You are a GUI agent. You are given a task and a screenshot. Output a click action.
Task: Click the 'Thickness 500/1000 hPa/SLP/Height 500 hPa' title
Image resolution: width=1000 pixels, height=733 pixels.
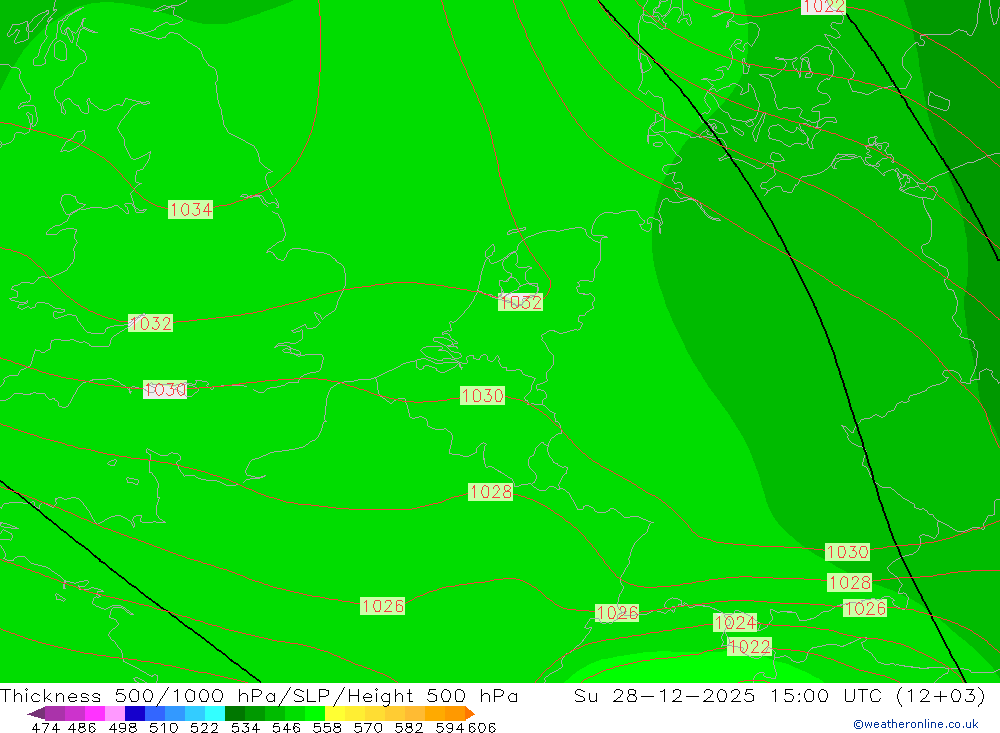(259, 695)
